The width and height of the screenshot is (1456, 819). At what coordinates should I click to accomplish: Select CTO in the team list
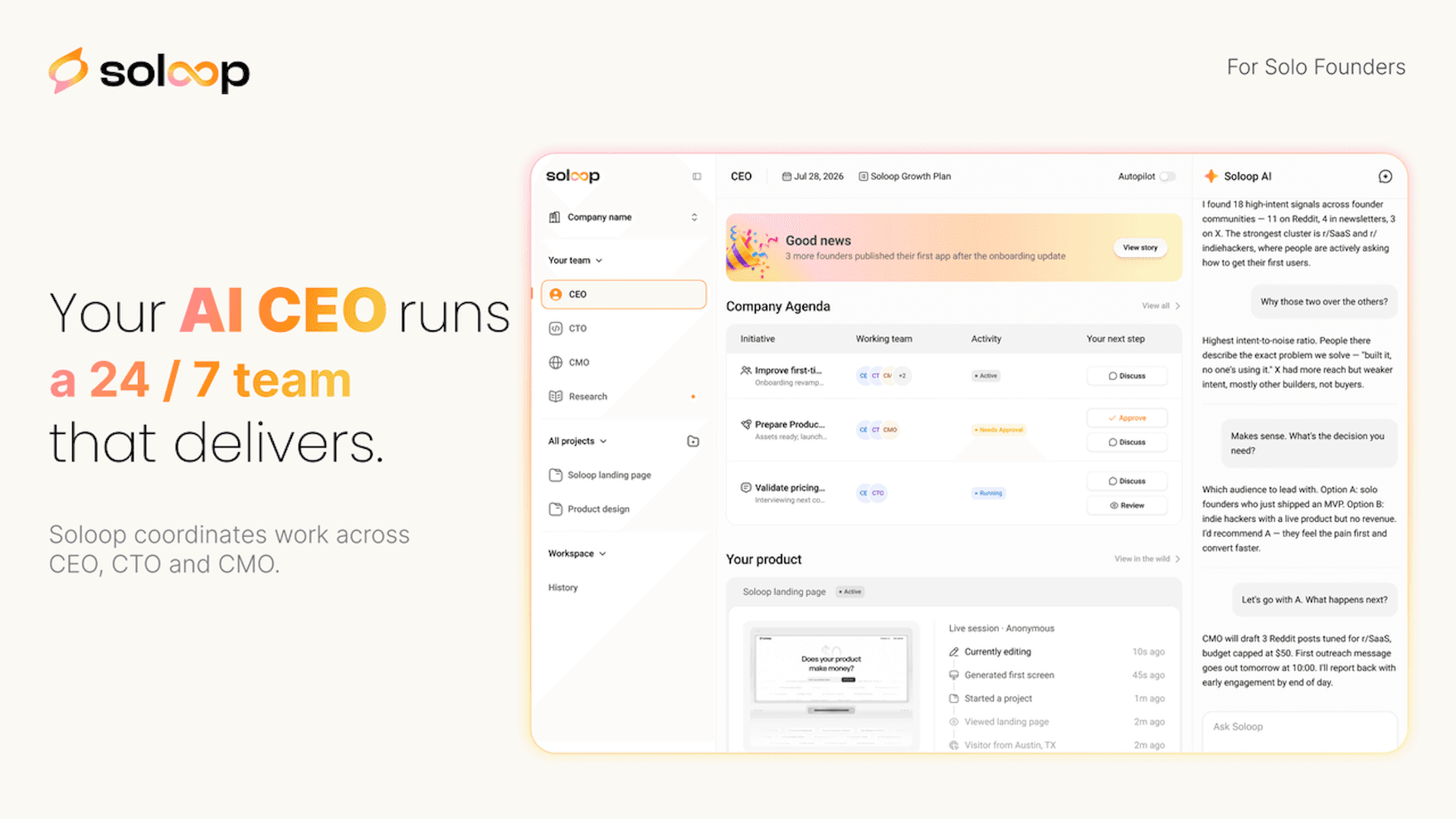point(624,329)
